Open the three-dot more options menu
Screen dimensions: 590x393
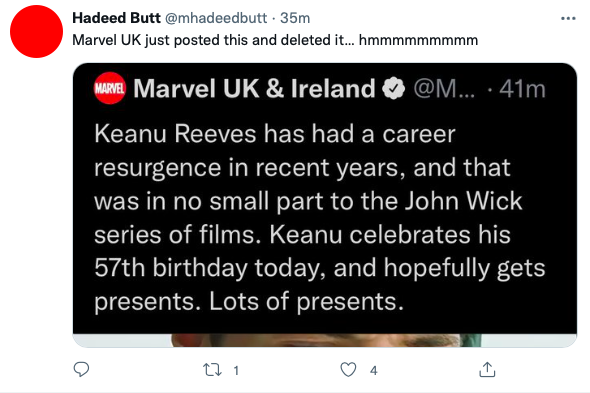[568, 18]
